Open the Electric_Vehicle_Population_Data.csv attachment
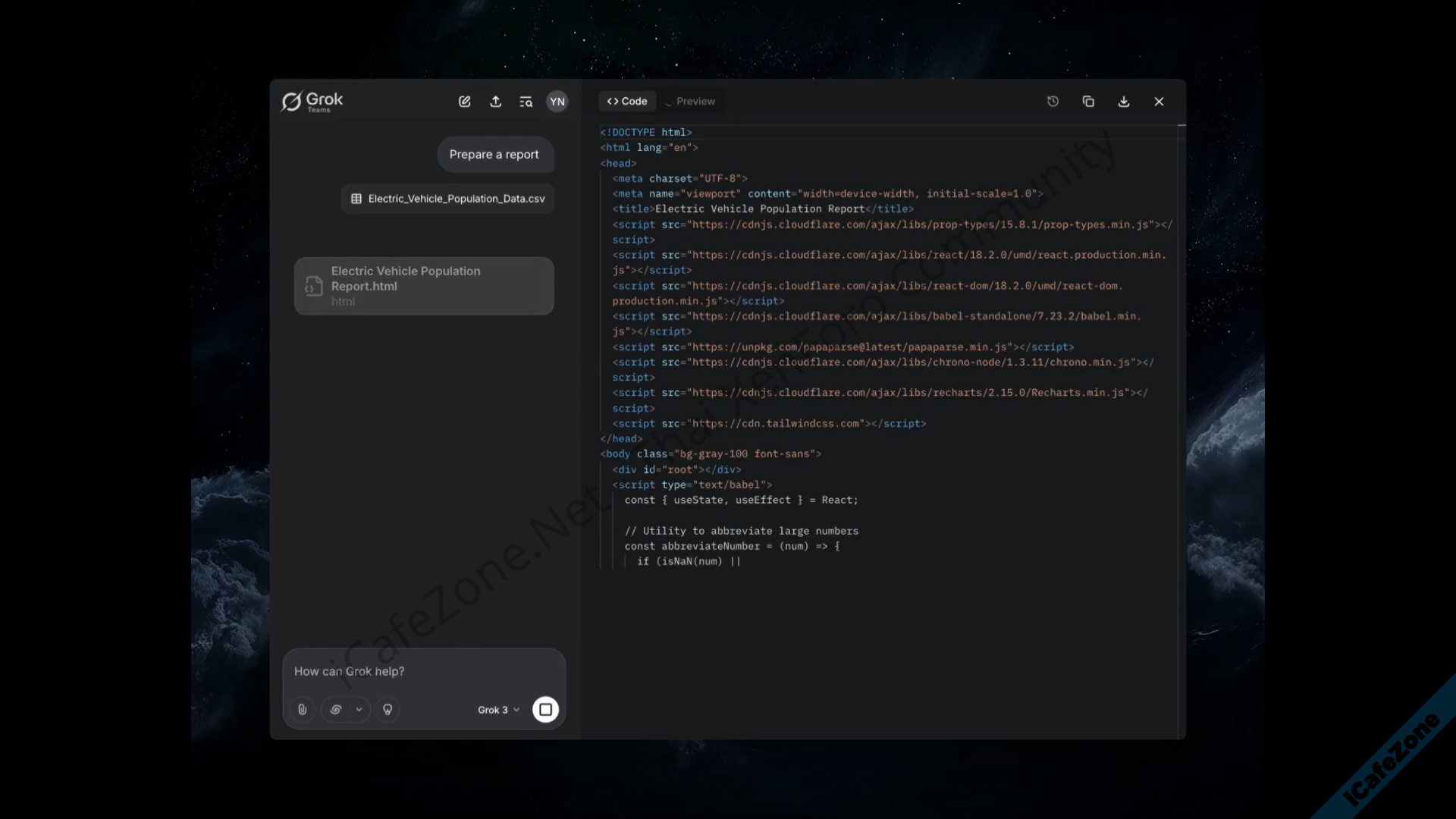 pos(447,199)
